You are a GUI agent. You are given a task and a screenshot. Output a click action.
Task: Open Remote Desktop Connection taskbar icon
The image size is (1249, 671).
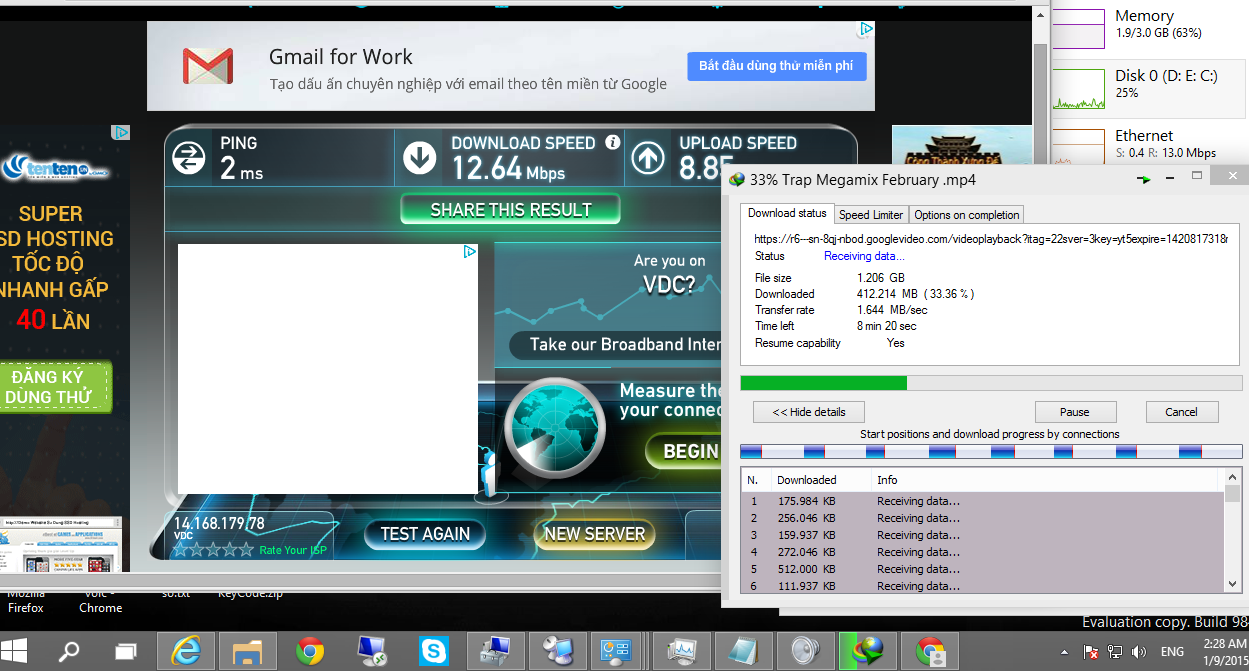click(371, 651)
